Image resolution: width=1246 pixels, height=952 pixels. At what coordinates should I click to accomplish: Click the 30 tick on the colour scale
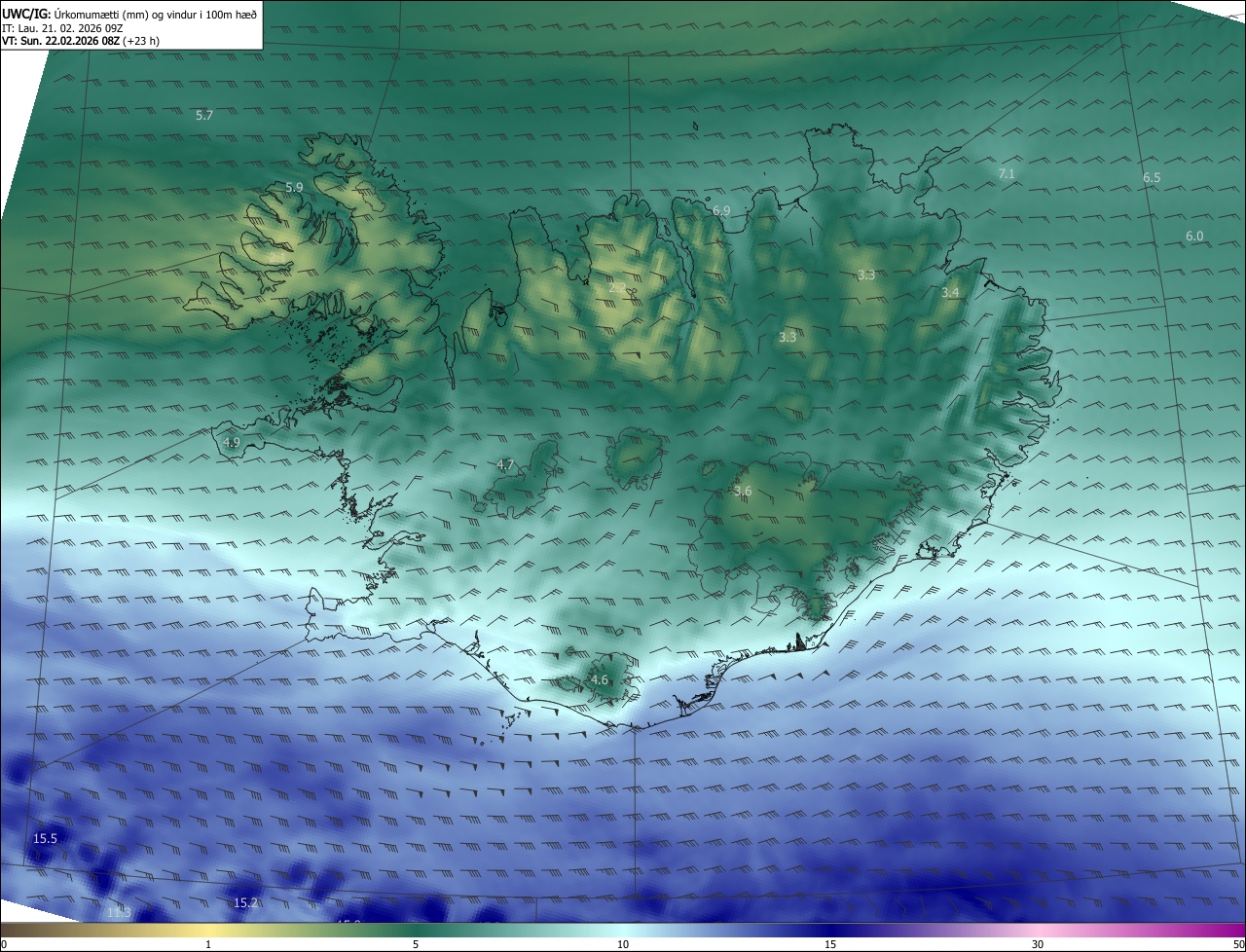pos(1038,944)
